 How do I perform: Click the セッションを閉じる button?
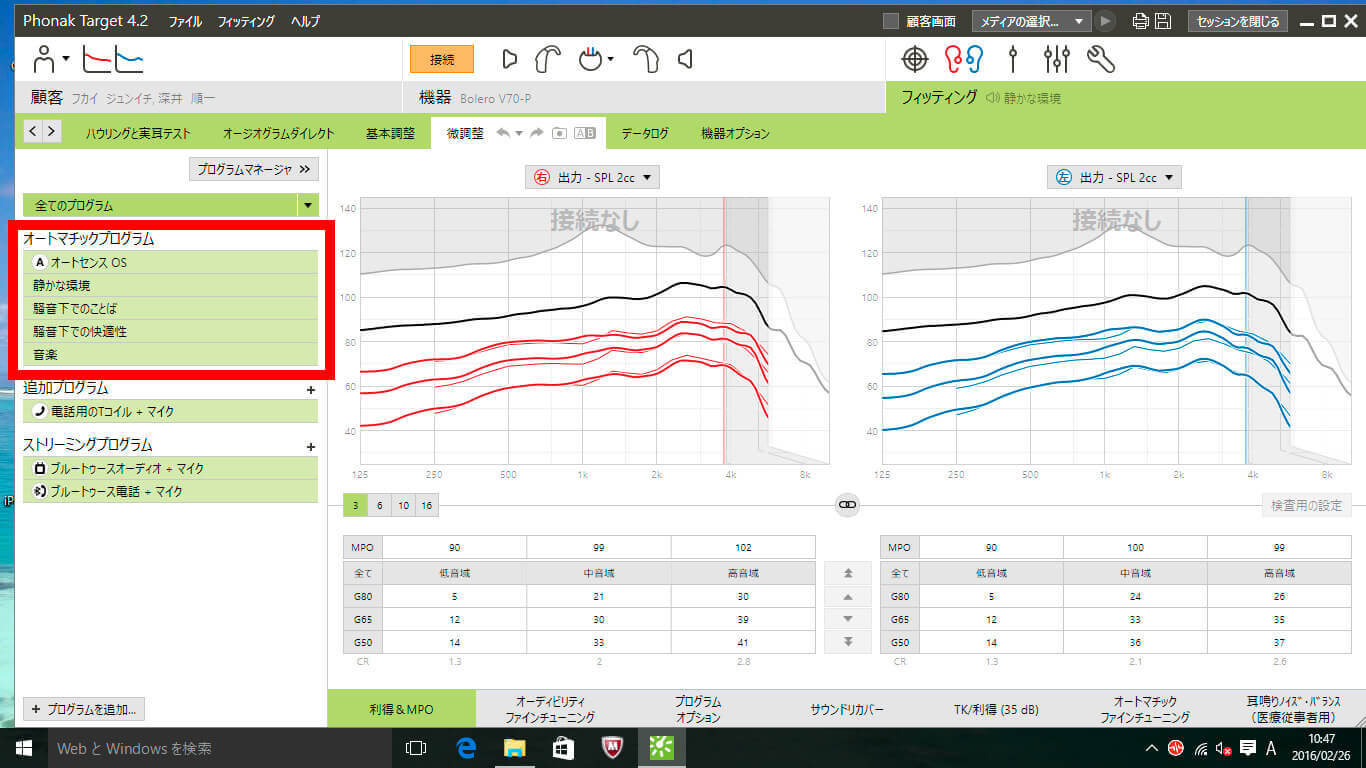[1237, 21]
